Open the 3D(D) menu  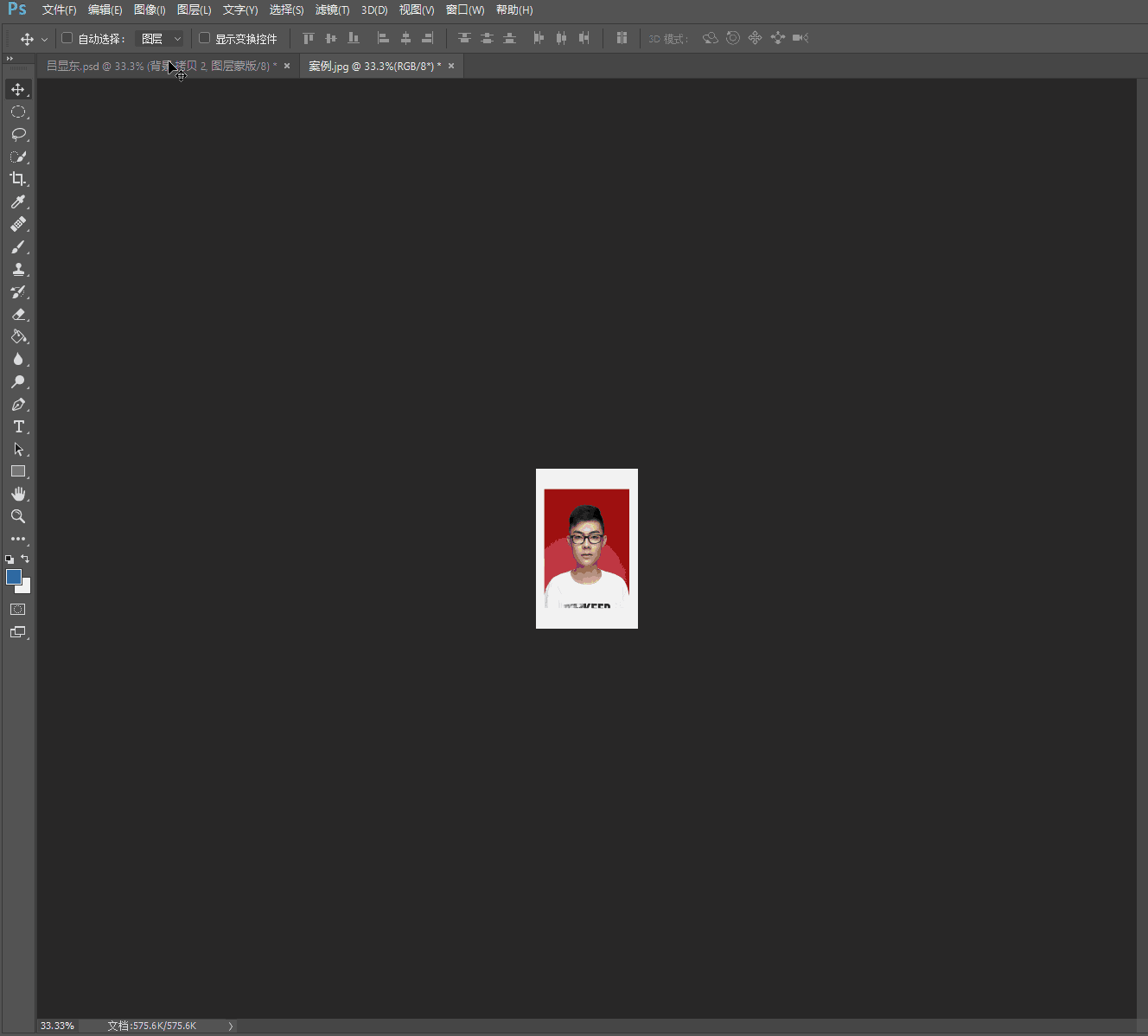point(374,10)
